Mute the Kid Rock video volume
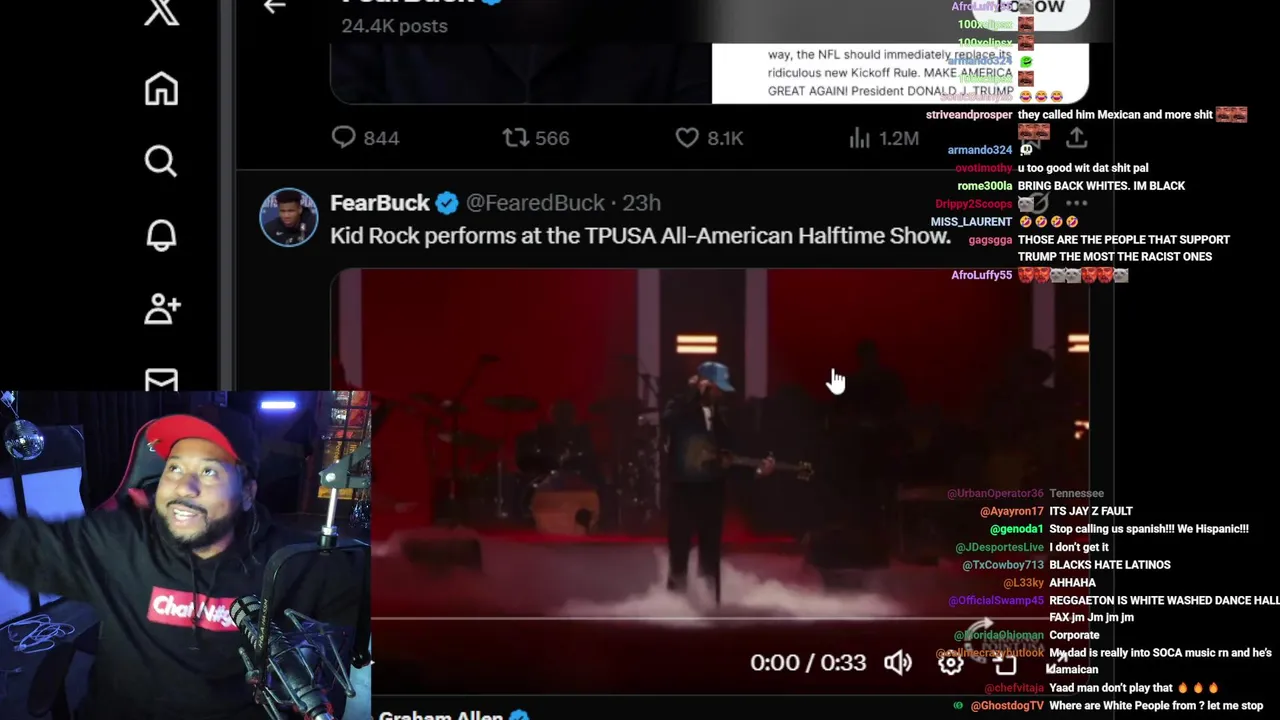 pos(898,662)
